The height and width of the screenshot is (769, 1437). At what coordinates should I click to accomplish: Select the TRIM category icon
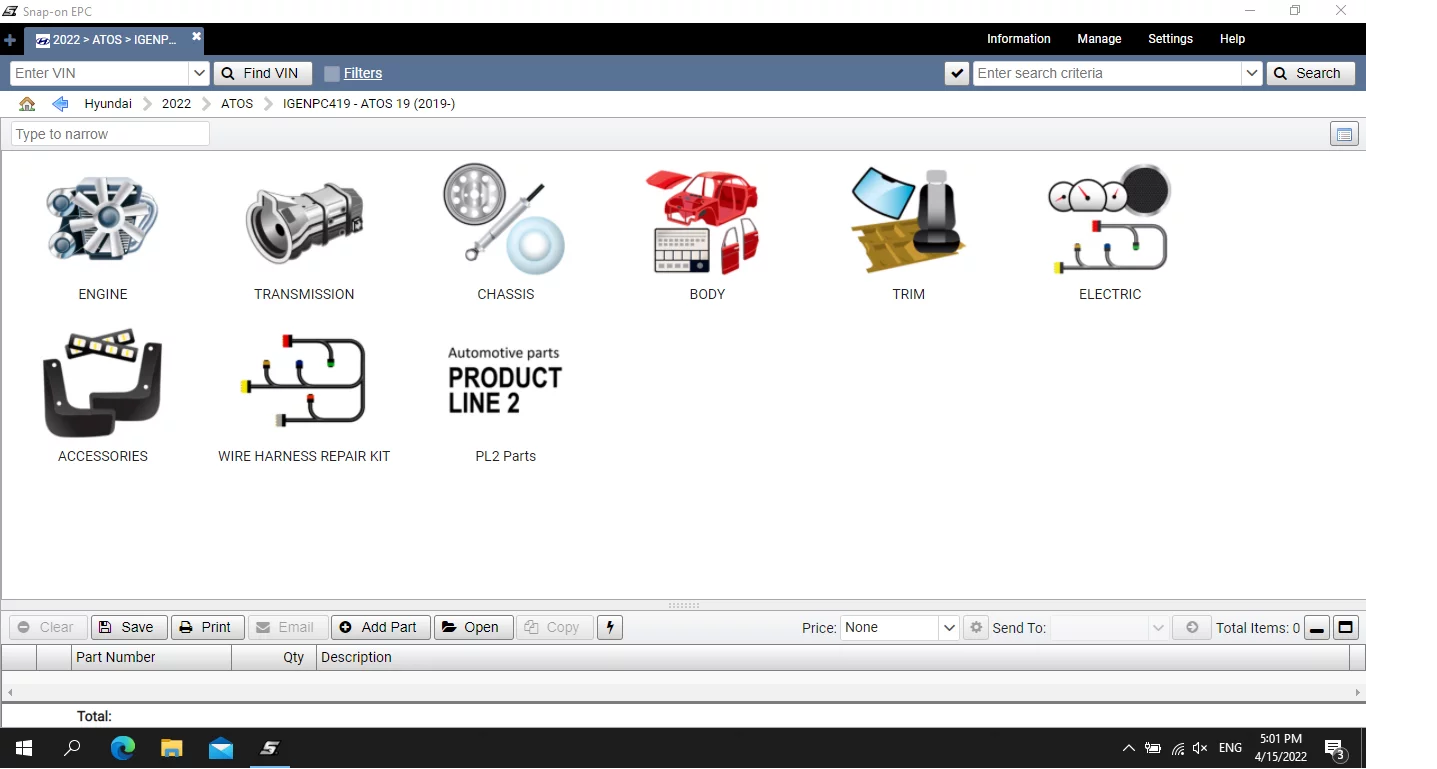point(908,221)
